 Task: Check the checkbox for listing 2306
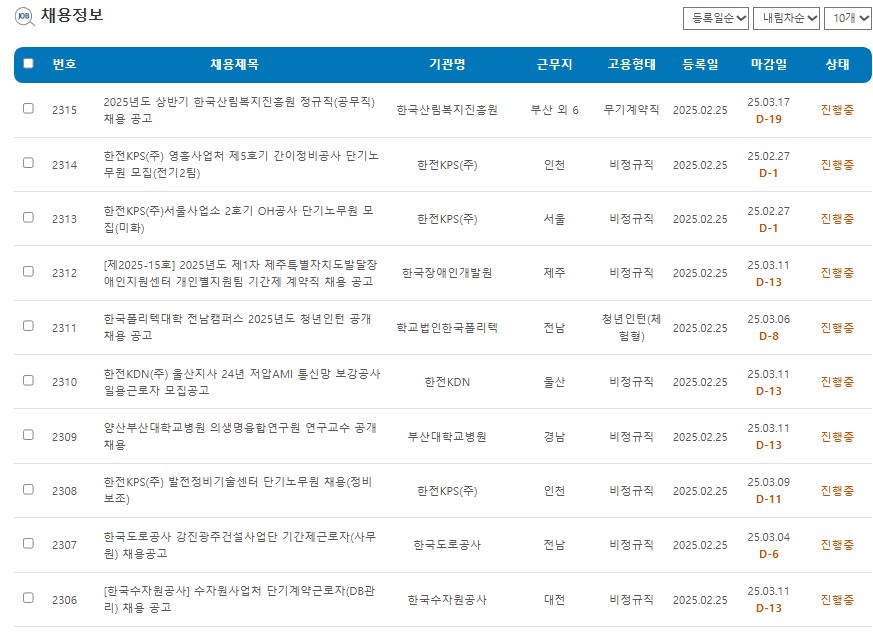(x=27, y=598)
